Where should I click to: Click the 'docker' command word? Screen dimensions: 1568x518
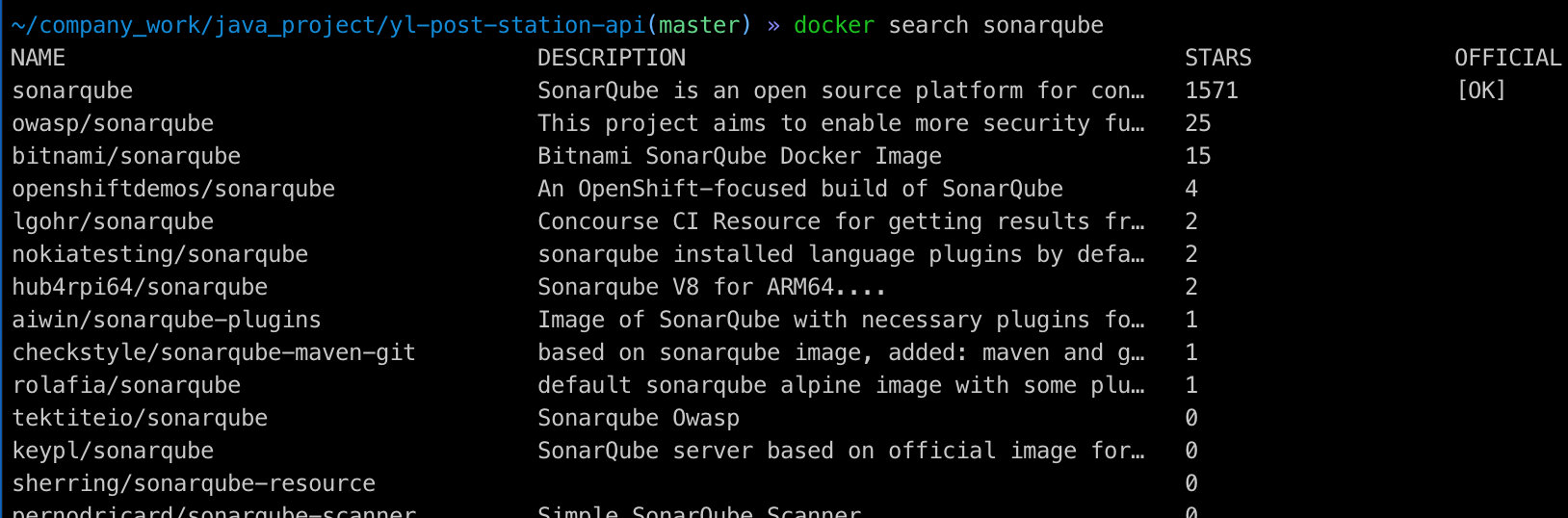[834, 25]
